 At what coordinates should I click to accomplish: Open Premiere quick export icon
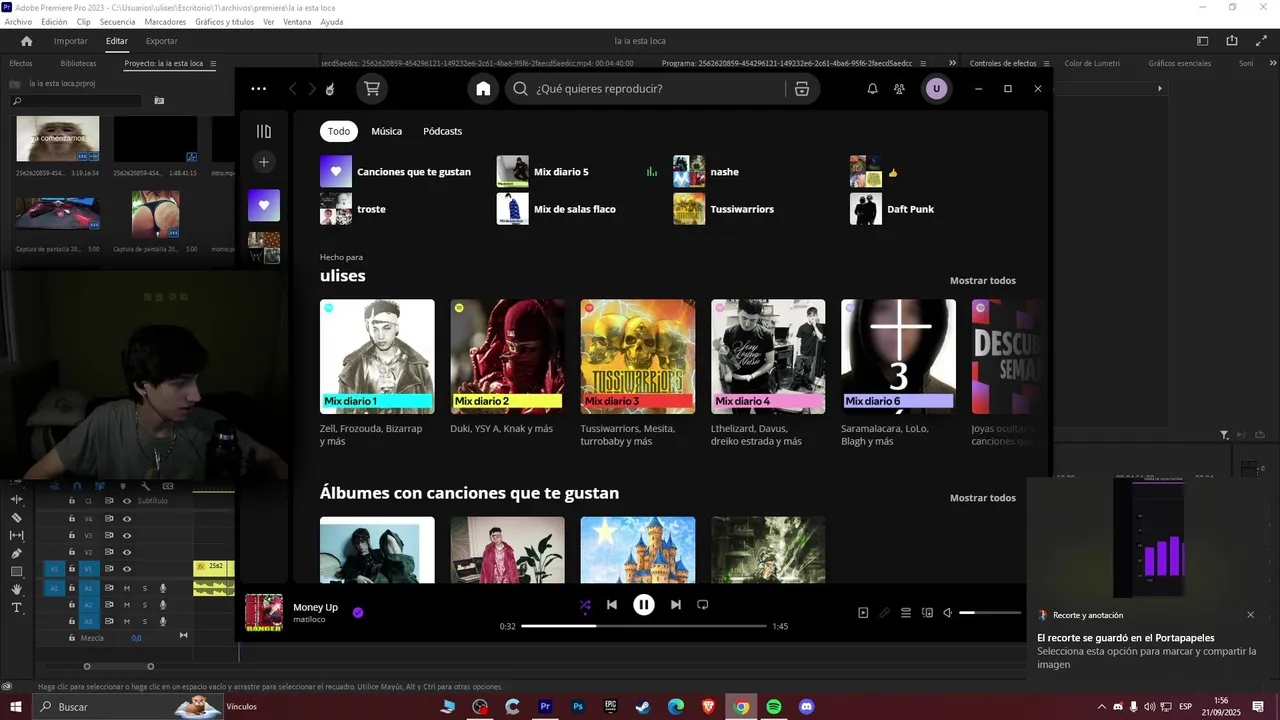point(1232,41)
